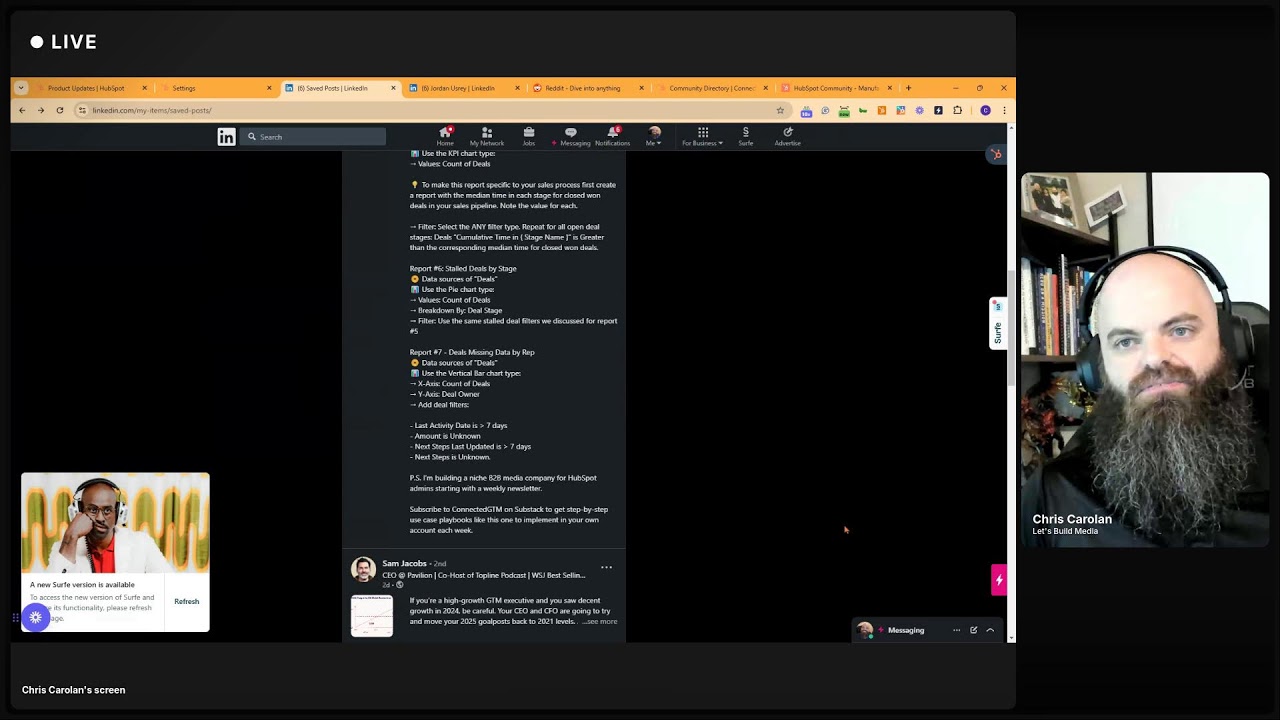Open the dark lightning bolt extension

938,111
